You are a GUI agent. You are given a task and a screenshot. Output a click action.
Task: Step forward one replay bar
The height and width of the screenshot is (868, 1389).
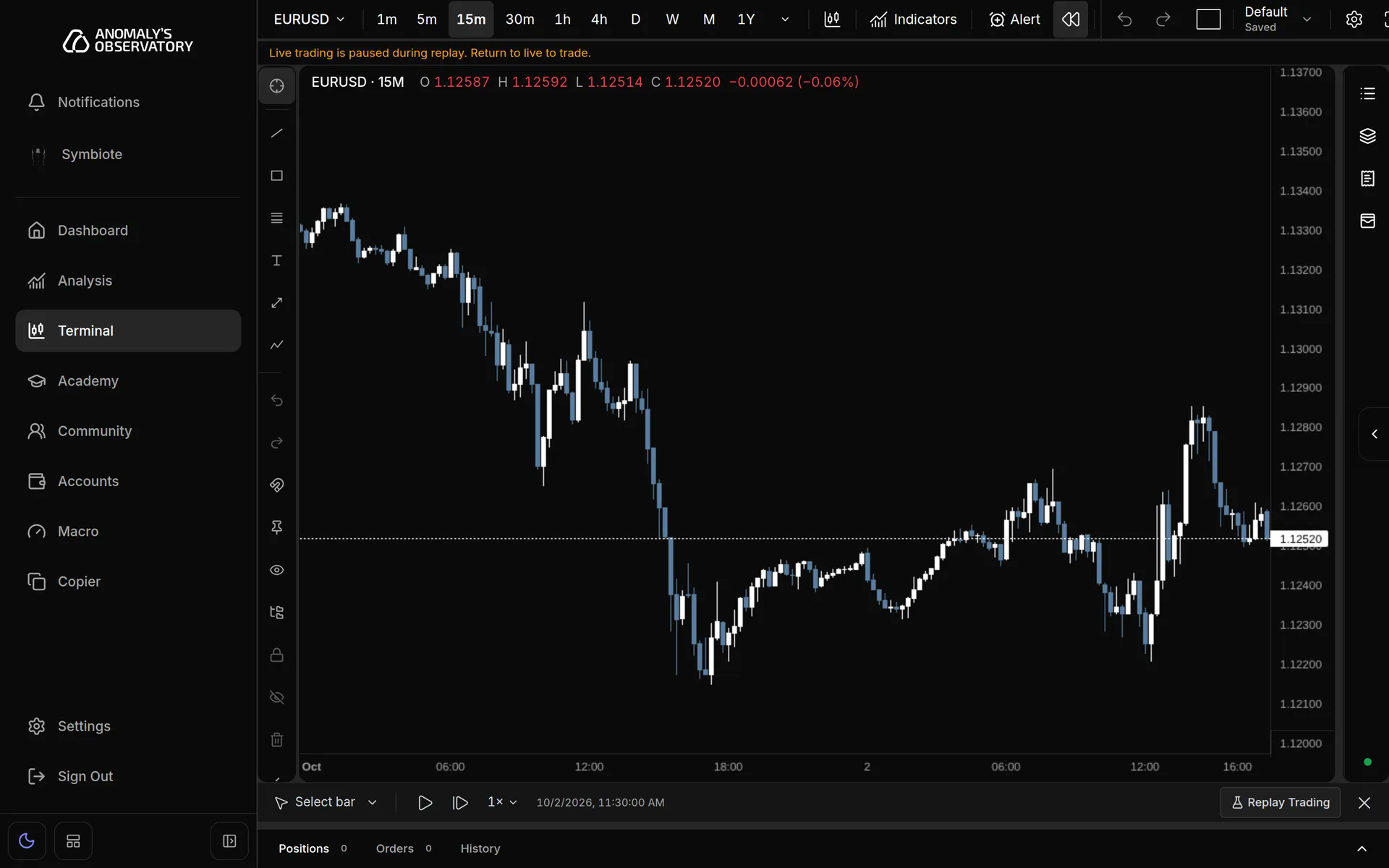460,803
